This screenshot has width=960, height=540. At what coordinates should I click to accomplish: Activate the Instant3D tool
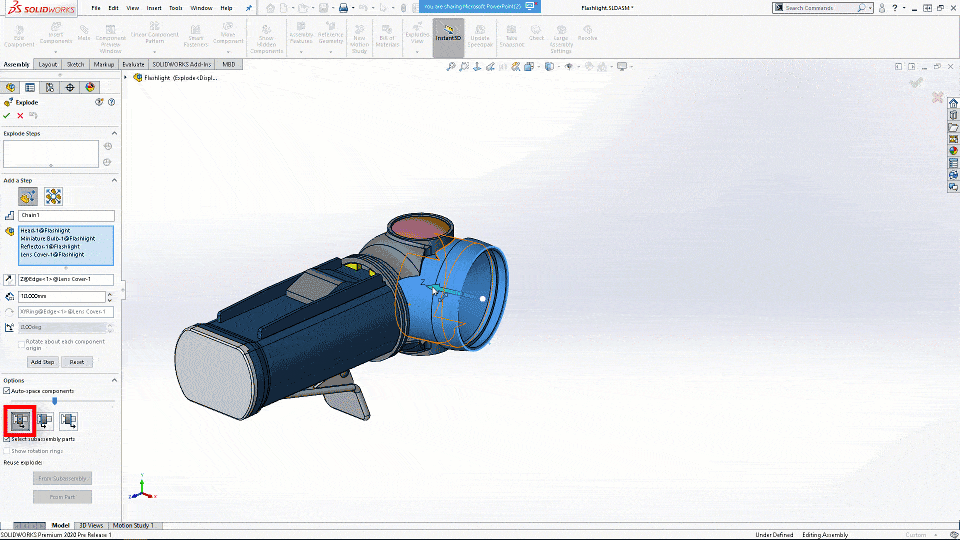click(x=448, y=37)
